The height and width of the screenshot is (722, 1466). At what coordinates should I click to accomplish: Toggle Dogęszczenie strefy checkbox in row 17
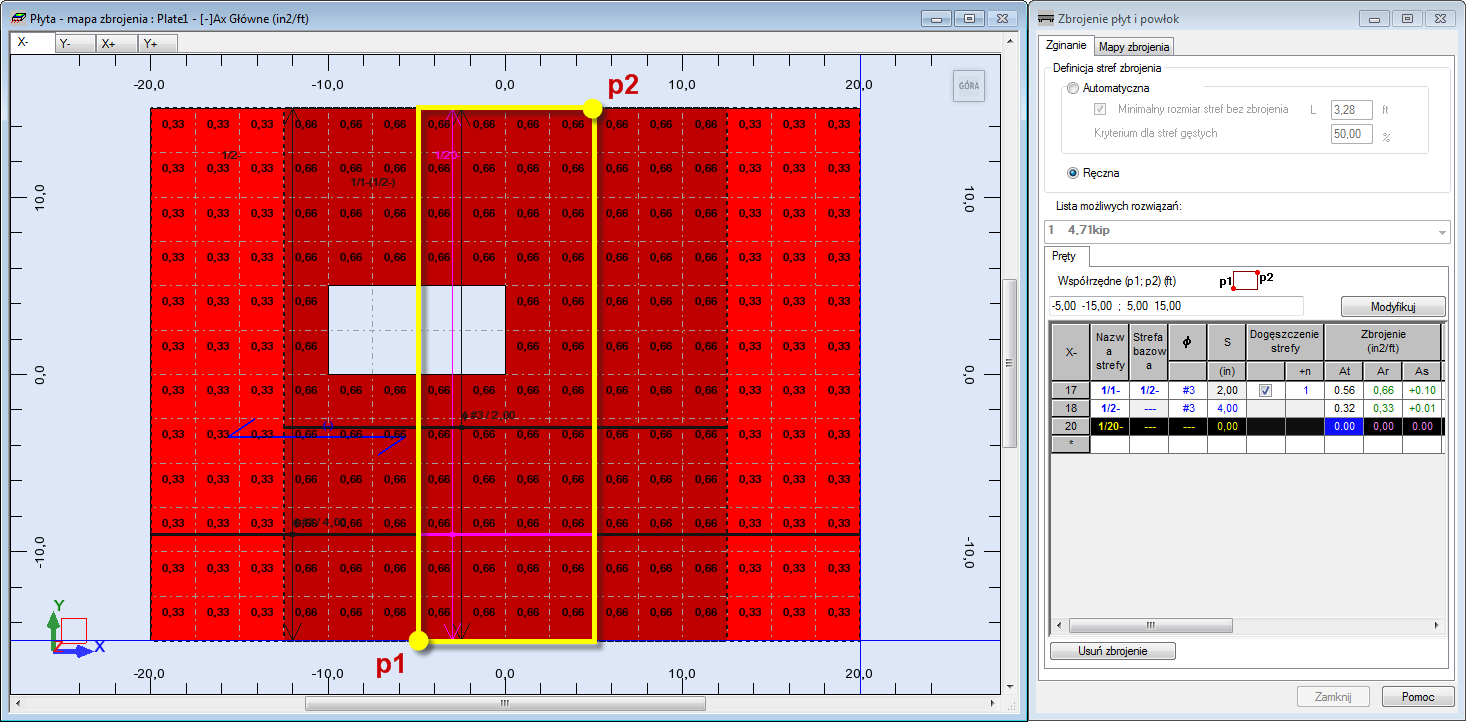point(1266,391)
